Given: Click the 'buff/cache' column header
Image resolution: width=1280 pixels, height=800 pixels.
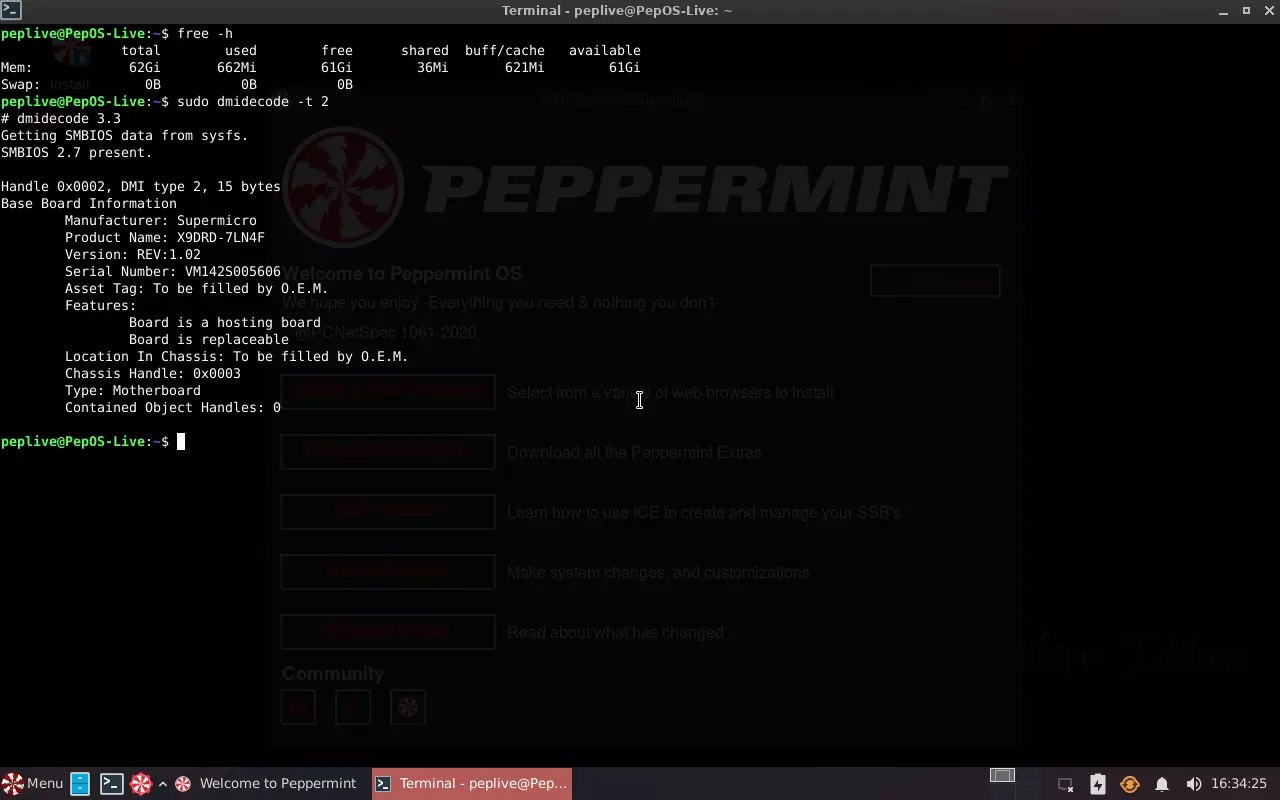Looking at the screenshot, I should (505, 50).
